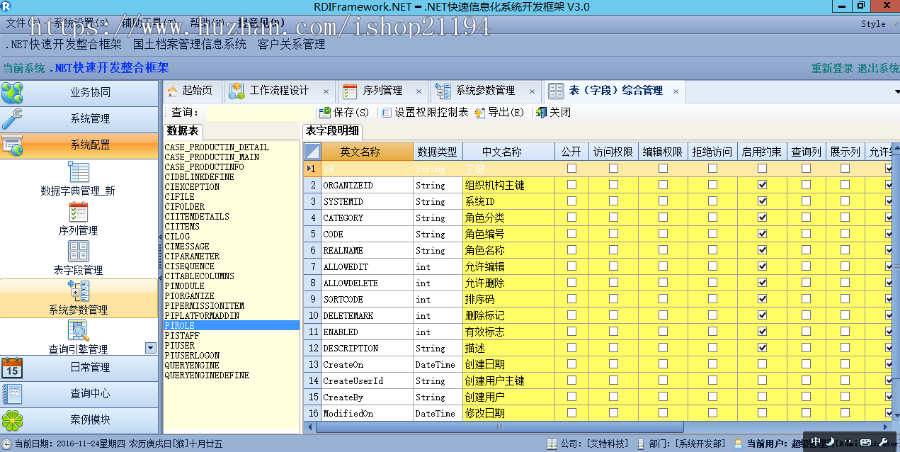
Task: Enable 启用约束 for CreateOn row
Action: (762, 364)
